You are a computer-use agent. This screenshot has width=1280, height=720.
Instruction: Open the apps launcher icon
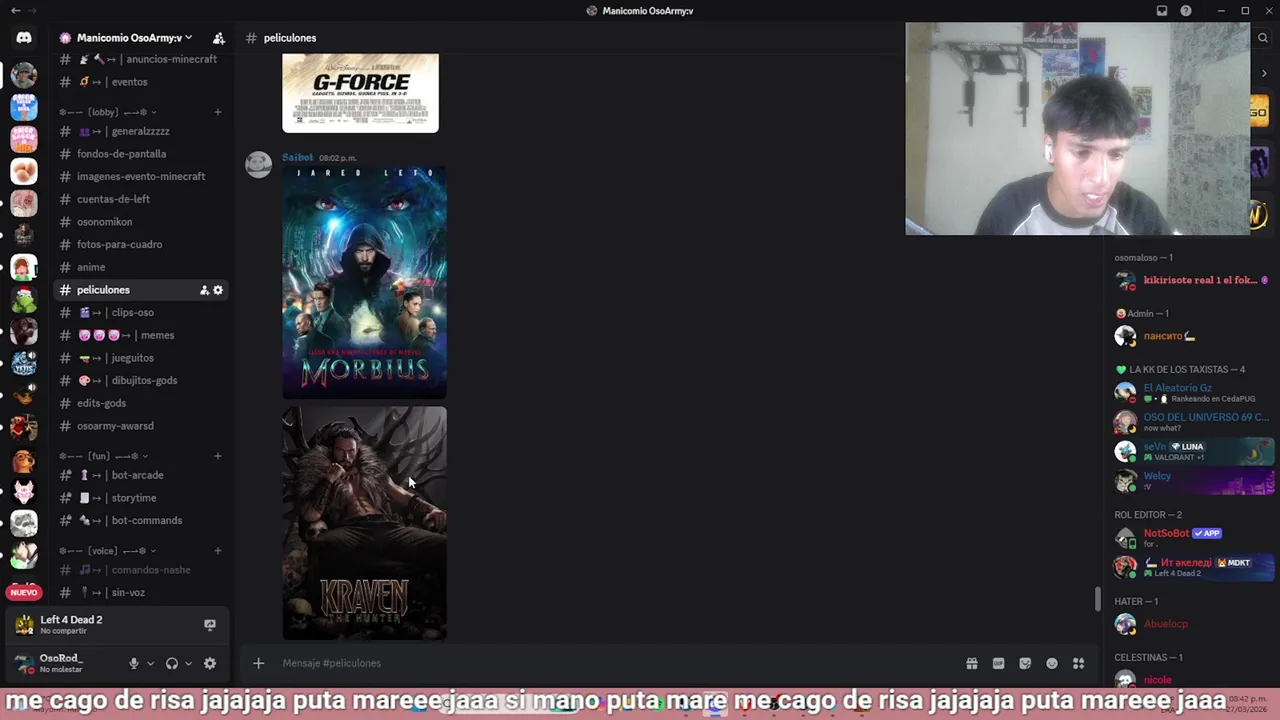pos(1079,663)
